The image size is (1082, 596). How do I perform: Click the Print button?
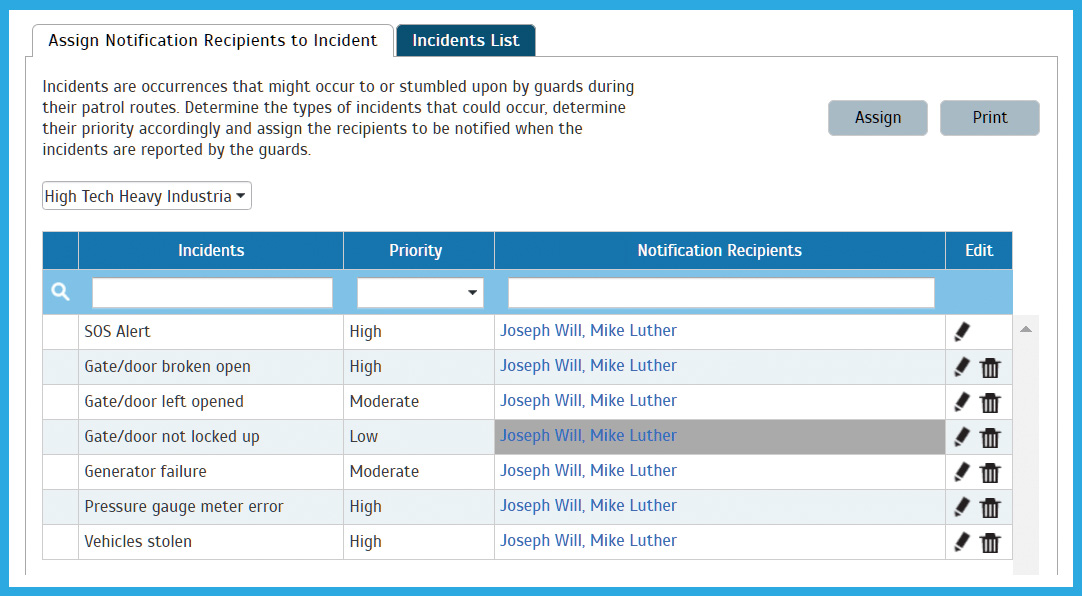(x=989, y=118)
